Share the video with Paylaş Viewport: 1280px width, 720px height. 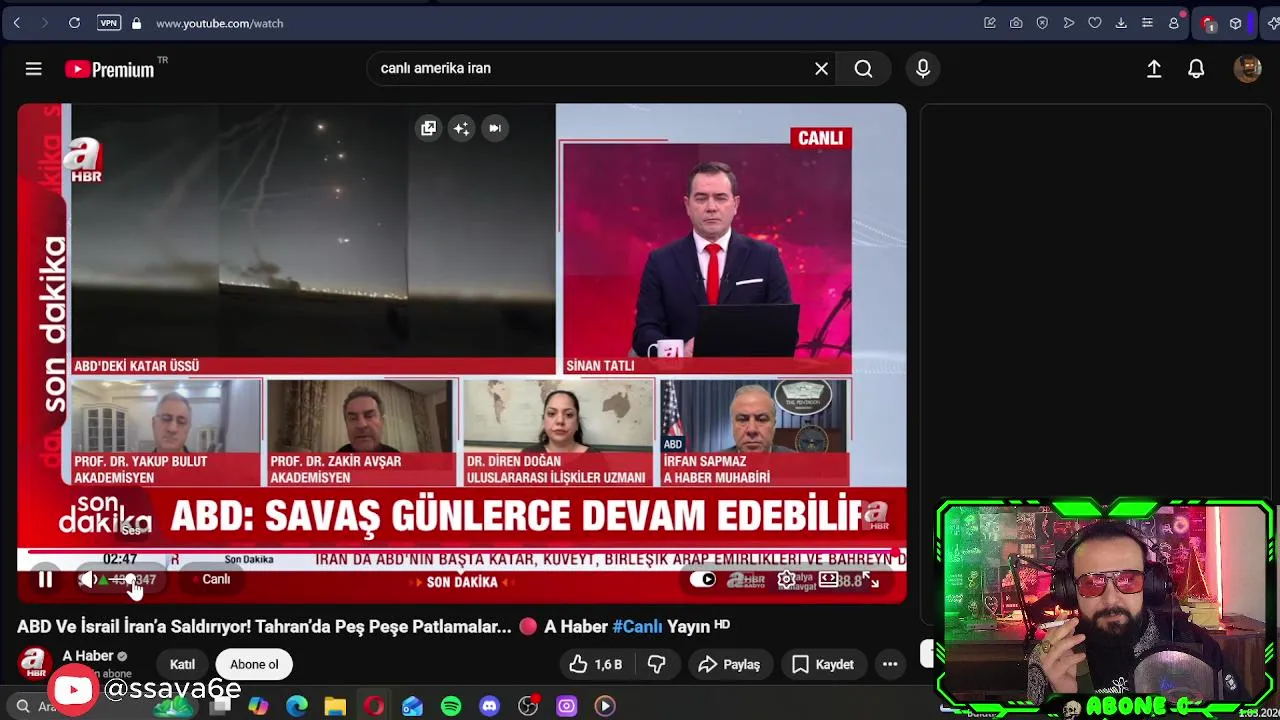730,664
